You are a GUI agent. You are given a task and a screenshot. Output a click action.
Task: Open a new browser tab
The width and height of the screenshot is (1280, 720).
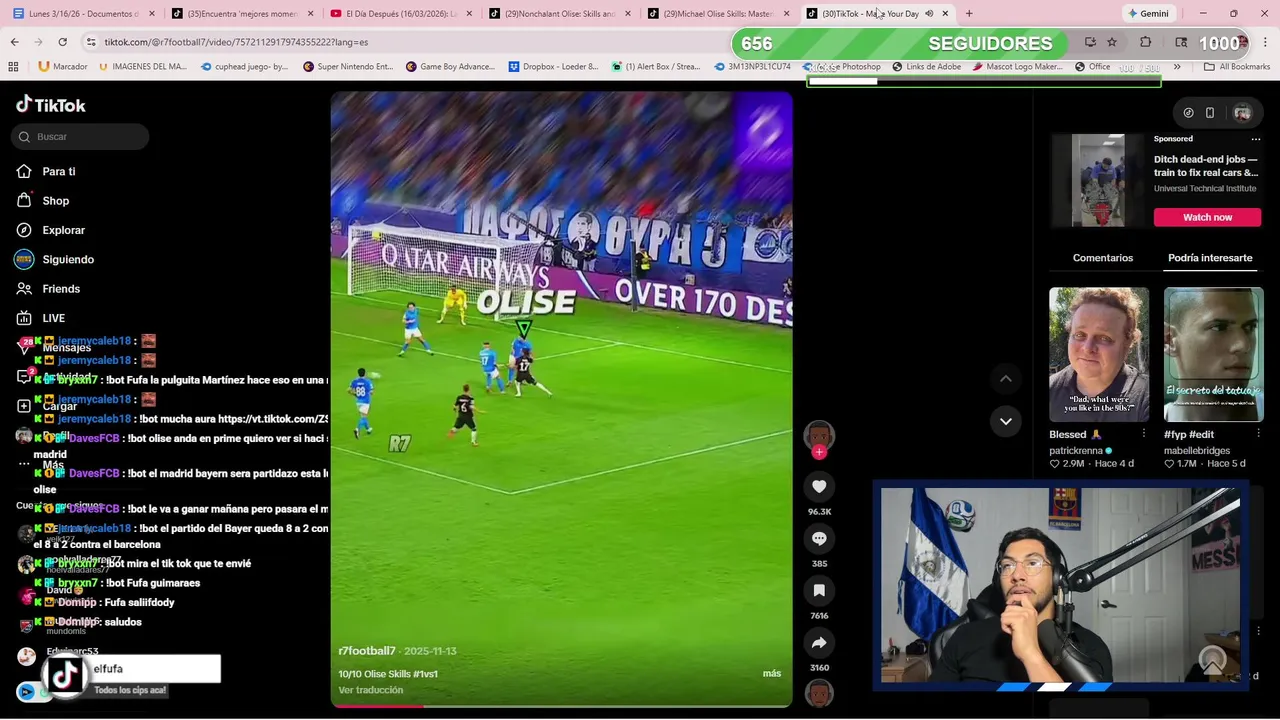[x=968, y=14]
